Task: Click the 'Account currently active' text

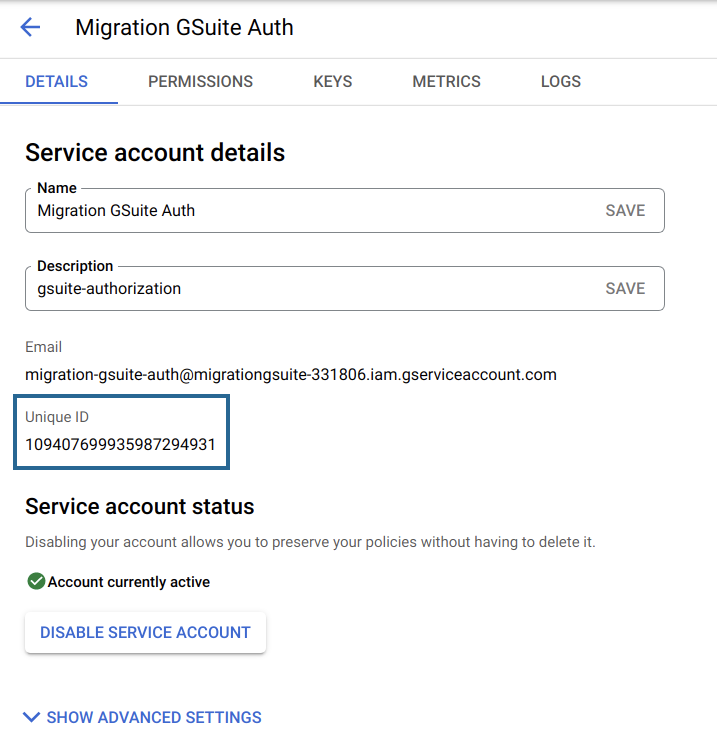Action: pyautogui.click(x=129, y=582)
